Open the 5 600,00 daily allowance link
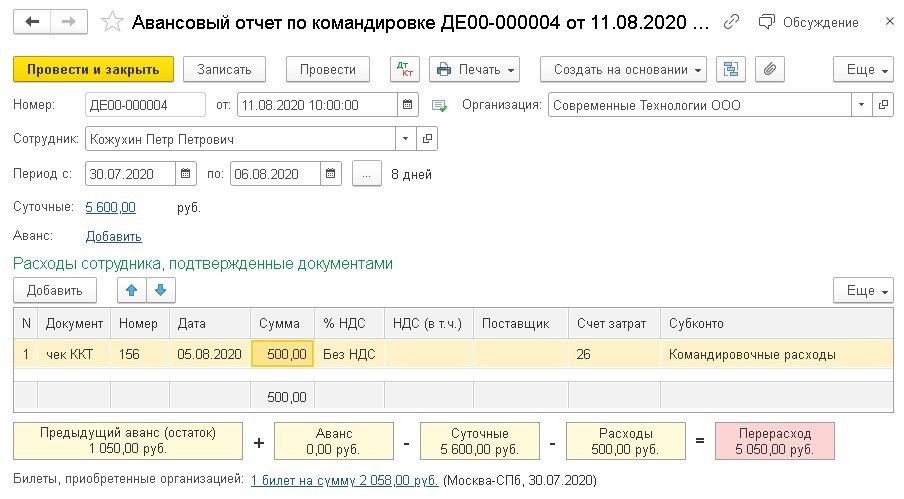Image resolution: width=904 pixels, height=499 pixels. 110,207
